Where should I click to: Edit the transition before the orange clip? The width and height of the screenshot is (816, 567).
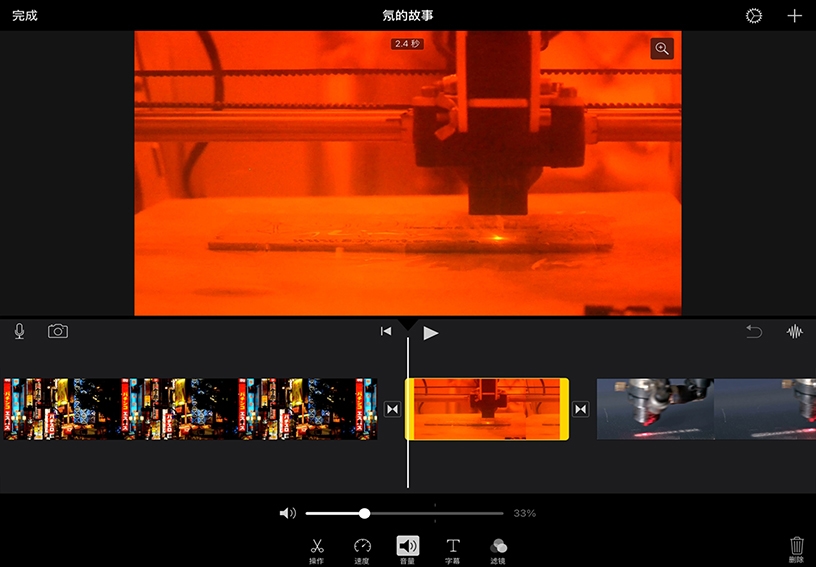click(392, 409)
